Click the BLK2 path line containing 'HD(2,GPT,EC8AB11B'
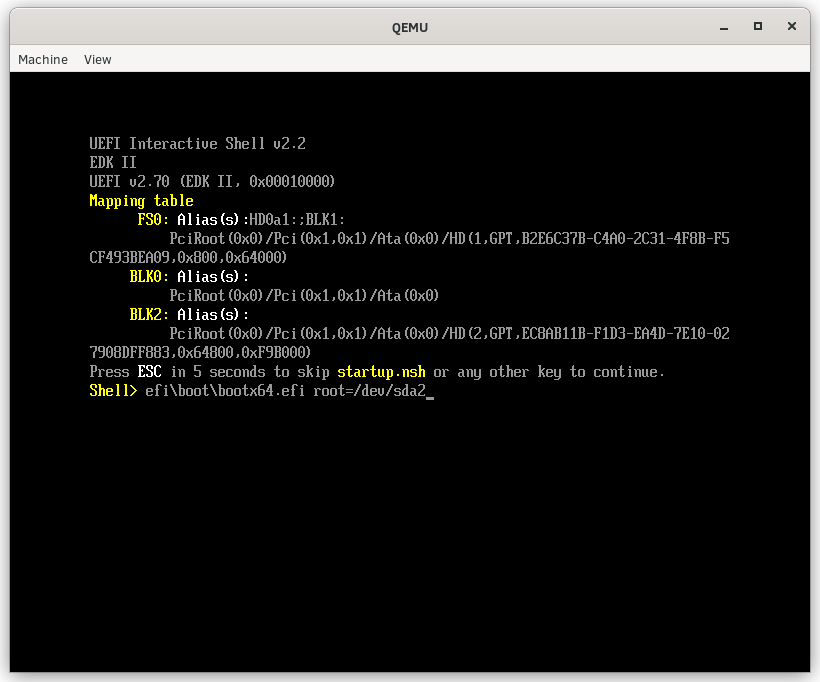This screenshot has width=820, height=682. click(x=449, y=334)
